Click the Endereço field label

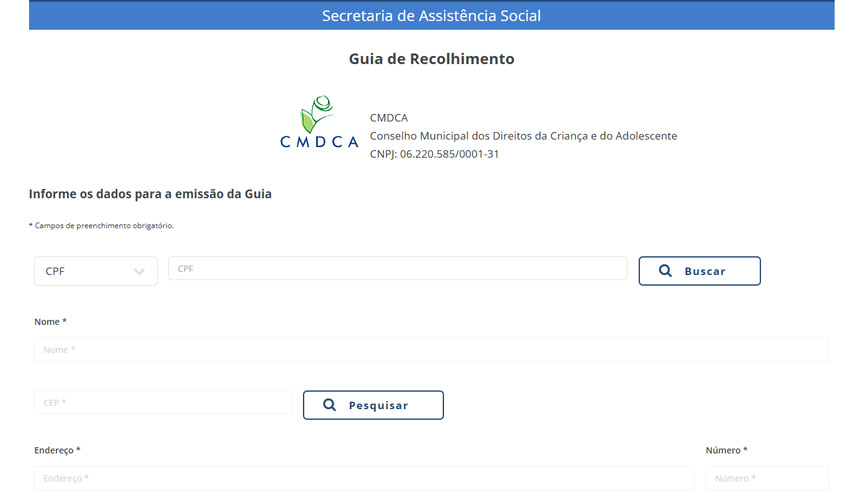click(x=57, y=451)
